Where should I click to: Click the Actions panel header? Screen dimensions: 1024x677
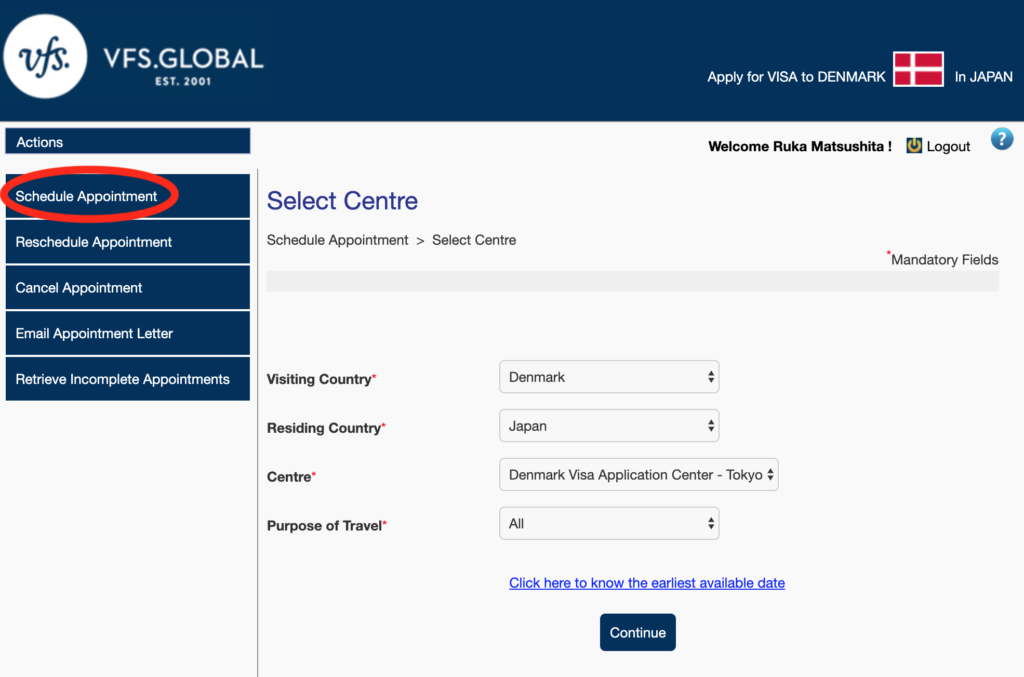coord(128,142)
